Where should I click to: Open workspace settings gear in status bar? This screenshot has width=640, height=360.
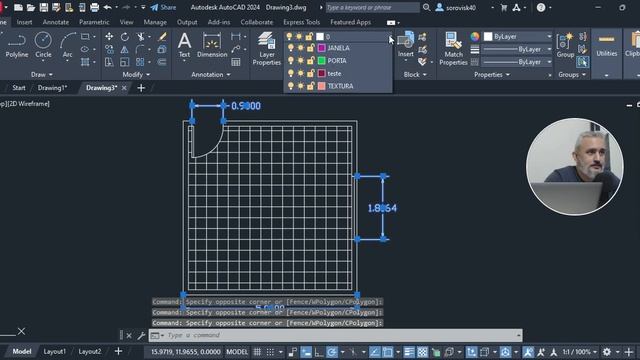607,352
